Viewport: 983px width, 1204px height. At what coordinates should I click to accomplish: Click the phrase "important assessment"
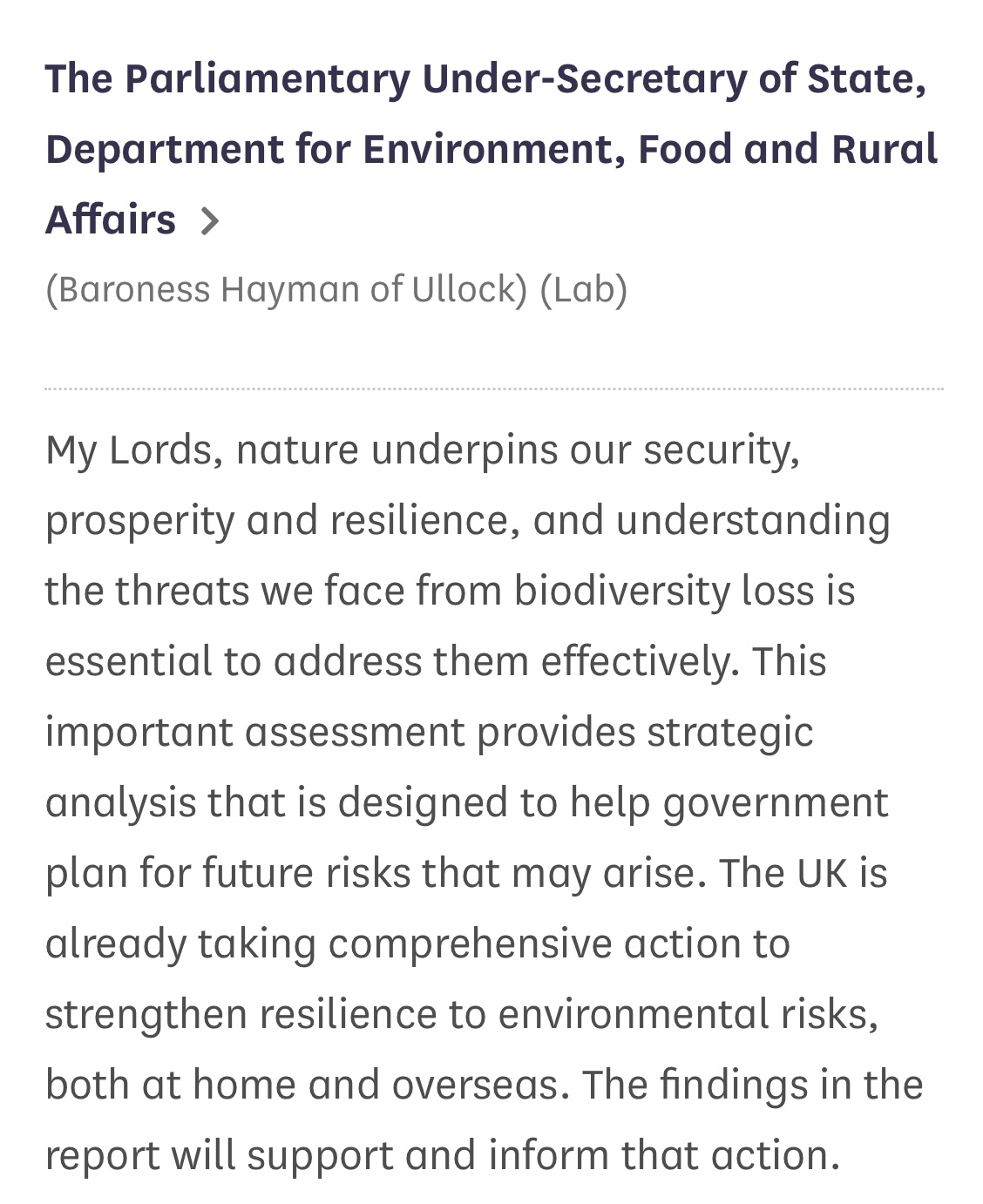pos(254,732)
